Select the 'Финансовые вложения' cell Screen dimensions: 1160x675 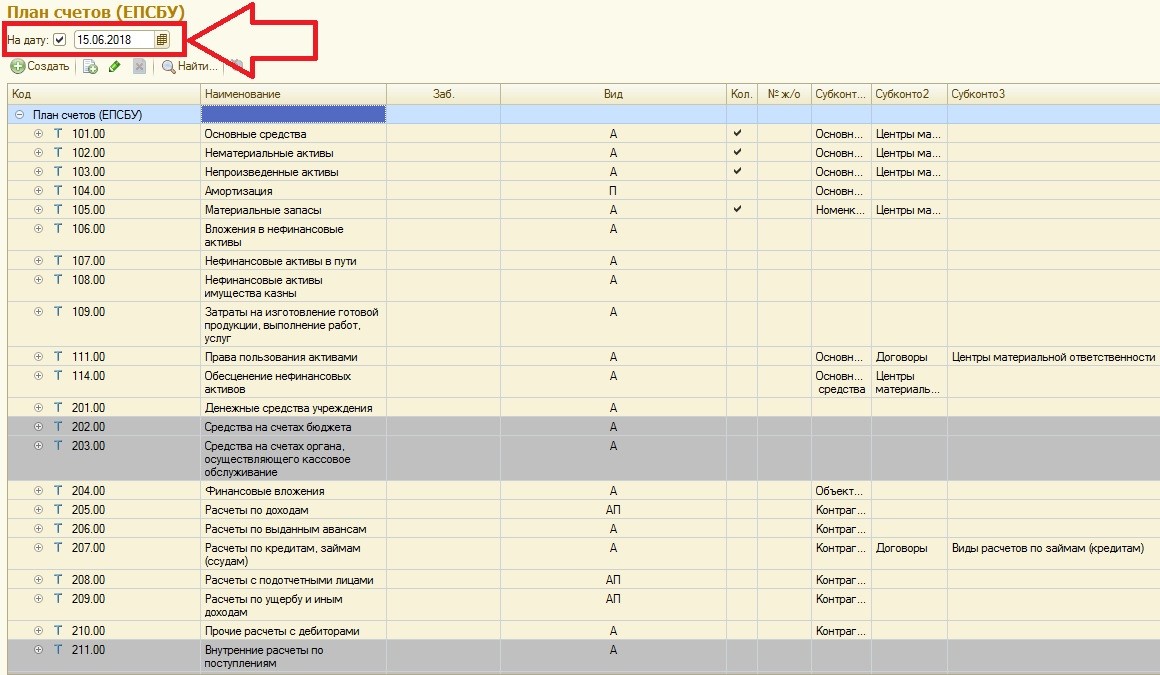tap(293, 491)
